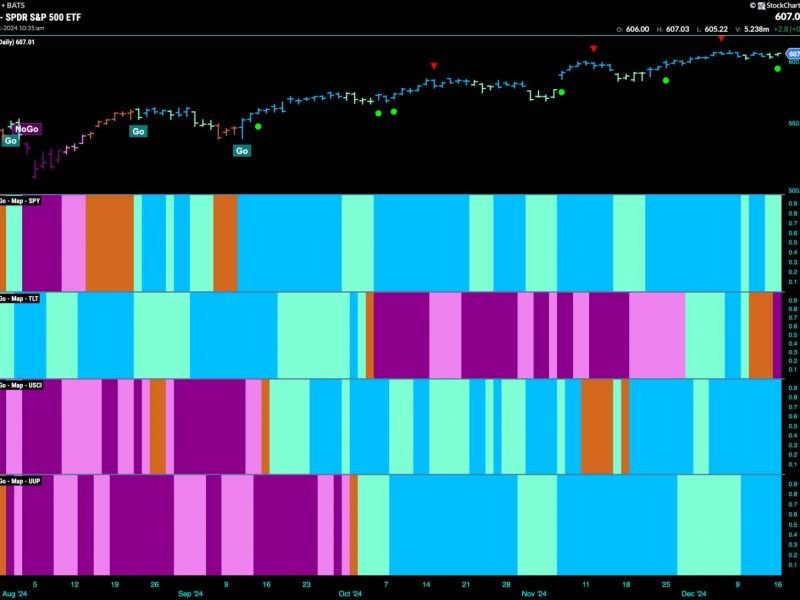Click the green dot near September 16
The width and height of the screenshot is (800, 600).
258,126
